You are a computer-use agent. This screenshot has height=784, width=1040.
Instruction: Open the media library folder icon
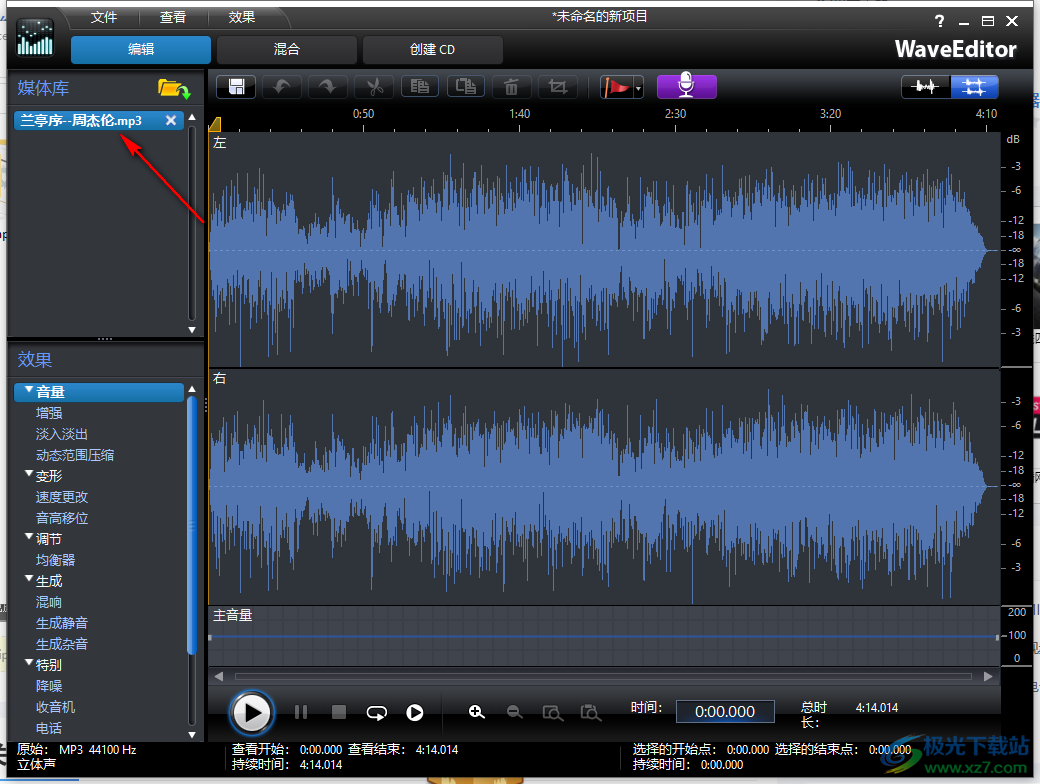tap(174, 88)
